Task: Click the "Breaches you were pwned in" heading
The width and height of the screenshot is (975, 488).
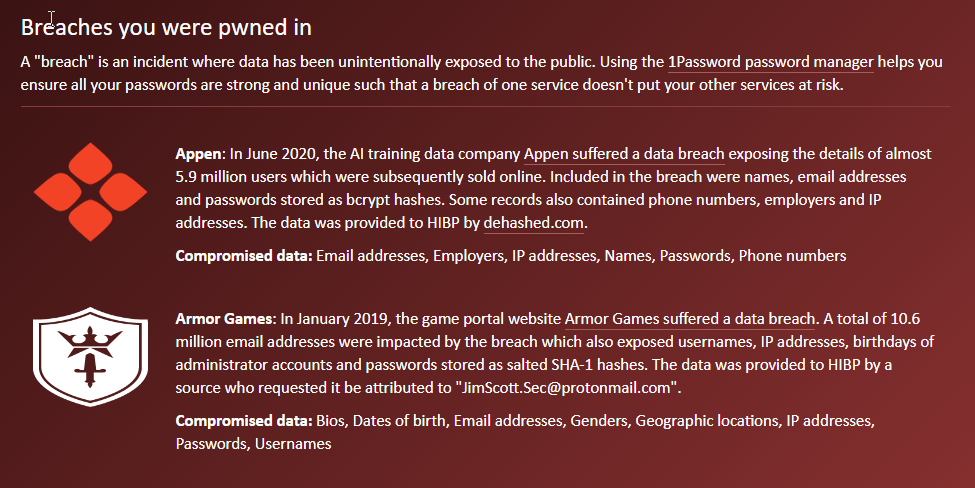Action: pos(166,26)
